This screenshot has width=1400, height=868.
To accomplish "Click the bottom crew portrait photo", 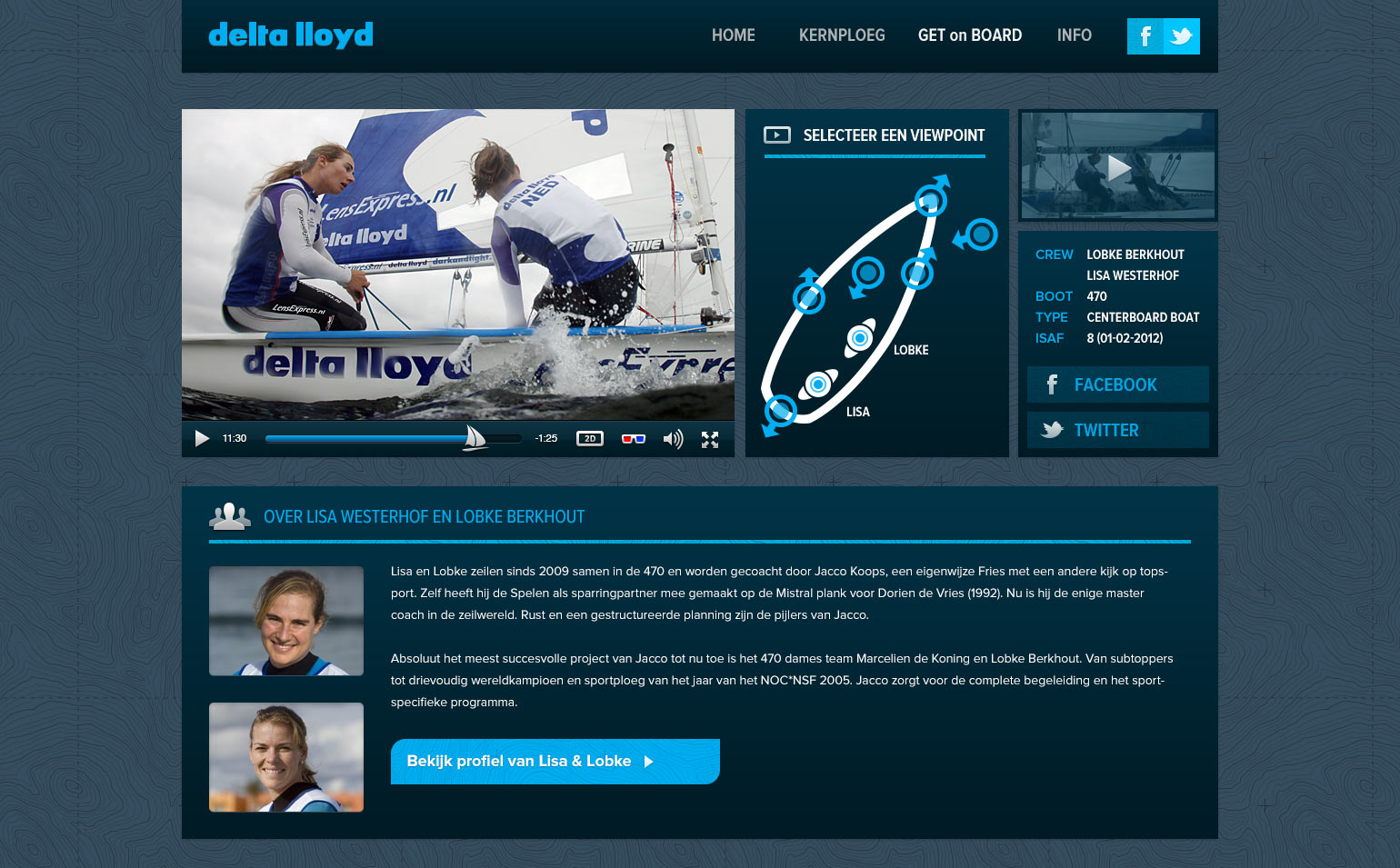I will pyautogui.click(x=286, y=757).
